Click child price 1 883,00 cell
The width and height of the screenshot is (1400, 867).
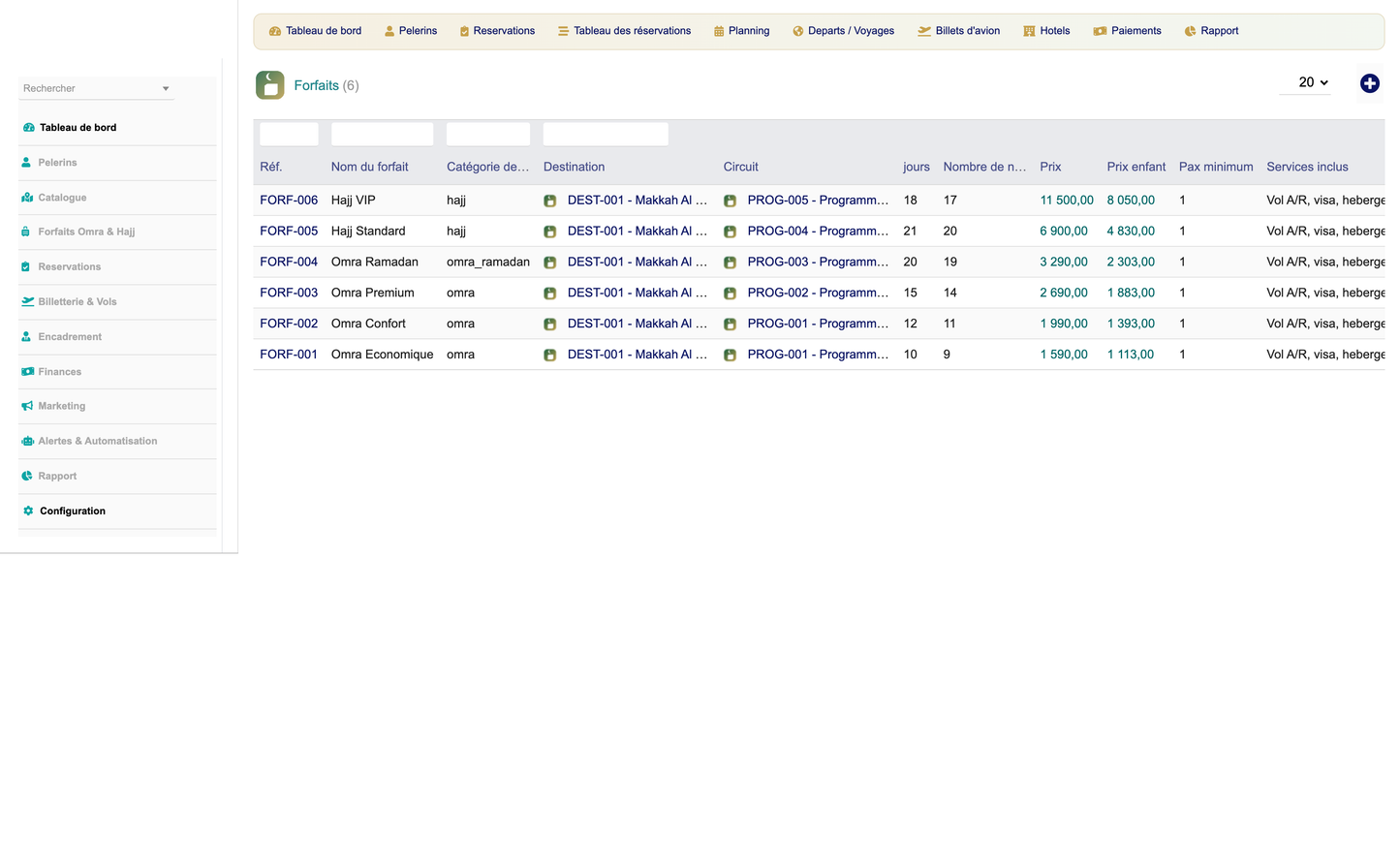[x=1131, y=293]
